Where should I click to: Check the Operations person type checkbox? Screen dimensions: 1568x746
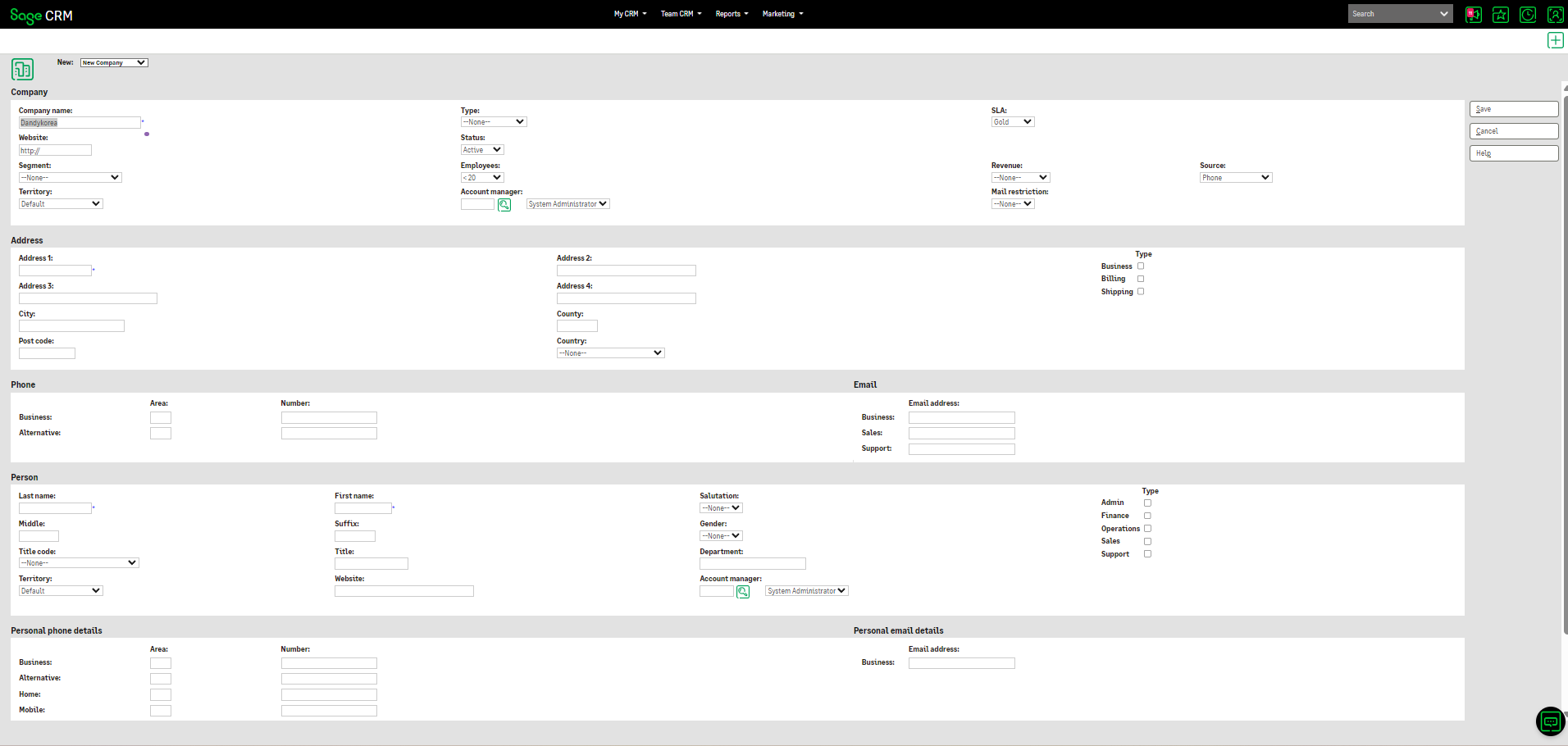pyautogui.click(x=1147, y=528)
